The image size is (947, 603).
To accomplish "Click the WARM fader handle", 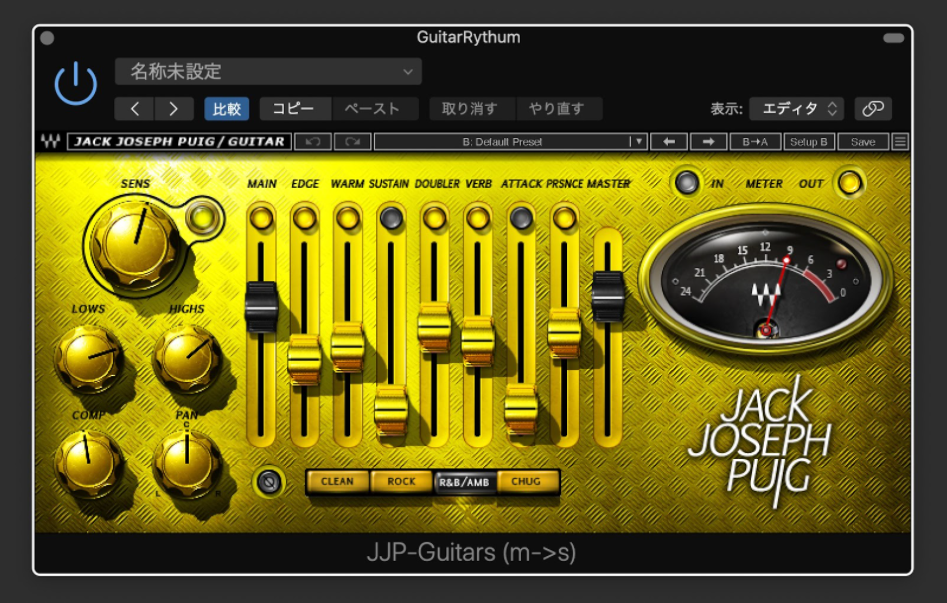I will pyautogui.click(x=348, y=347).
